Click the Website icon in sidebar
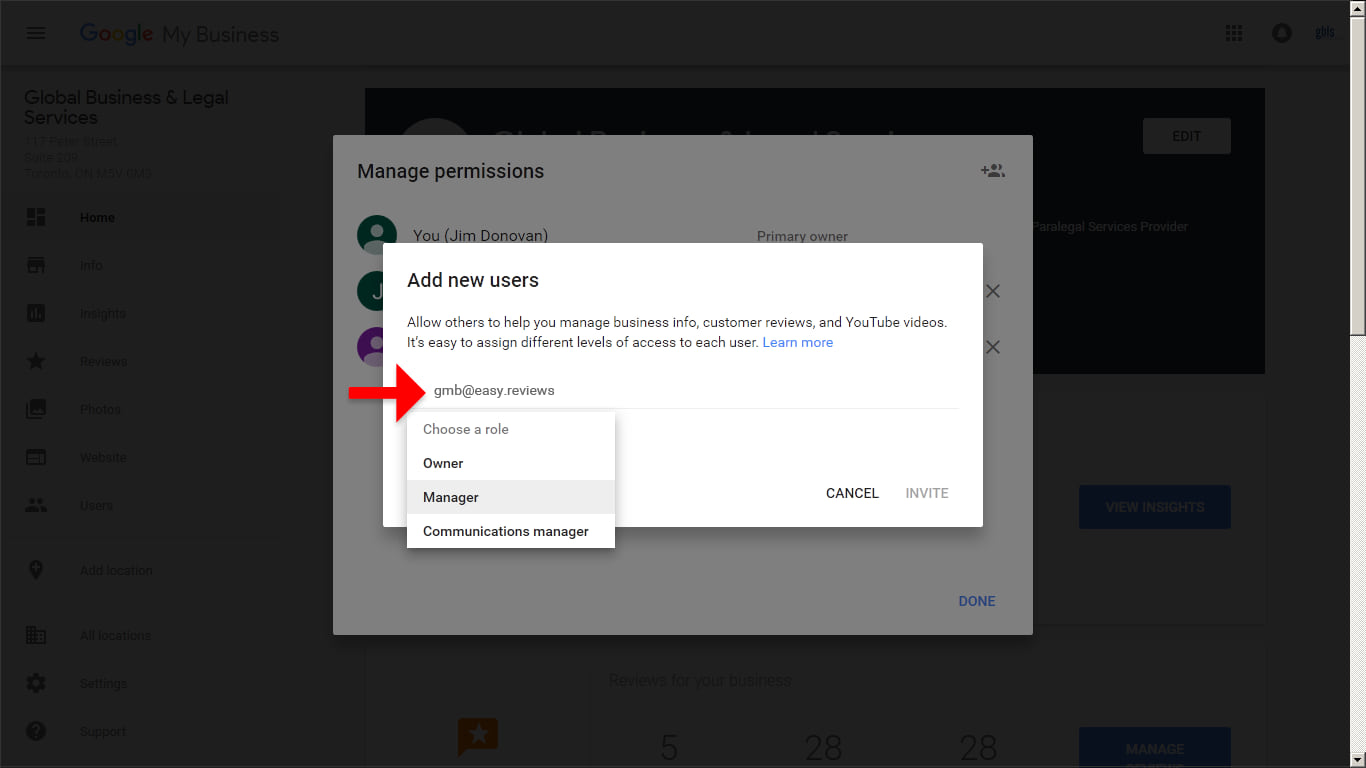 [x=36, y=457]
